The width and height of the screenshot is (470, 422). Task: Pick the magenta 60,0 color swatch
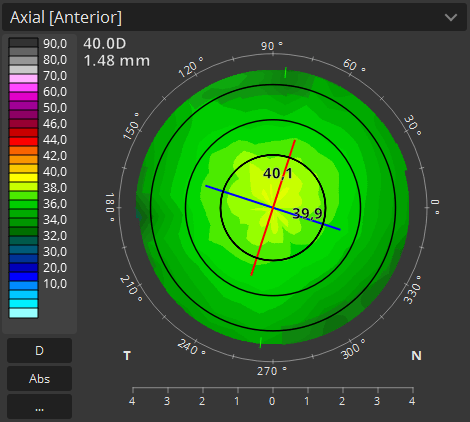click(x=23, y=88)
